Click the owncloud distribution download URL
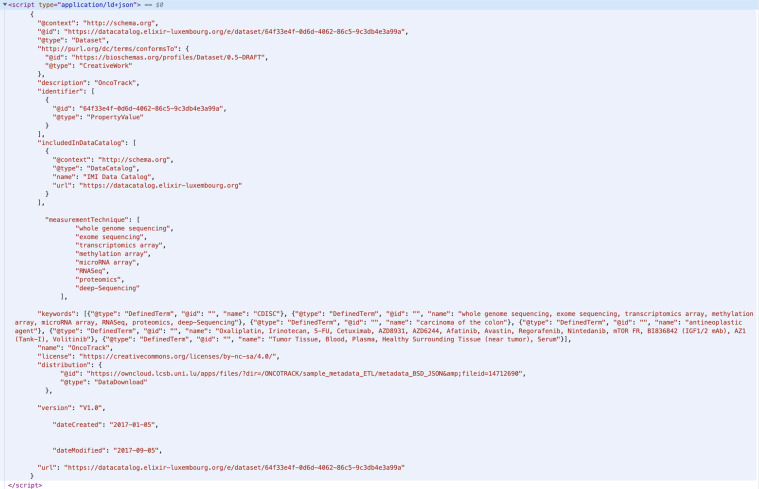This screenshot has height=489, width=759. tap(305, 373)
